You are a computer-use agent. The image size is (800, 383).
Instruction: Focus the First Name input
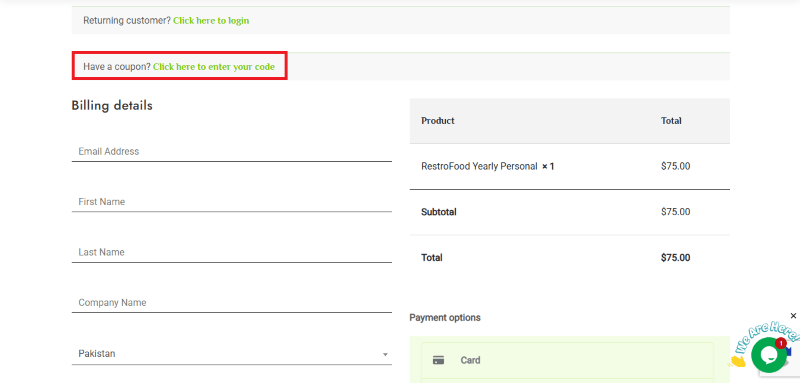click(232, 202)
